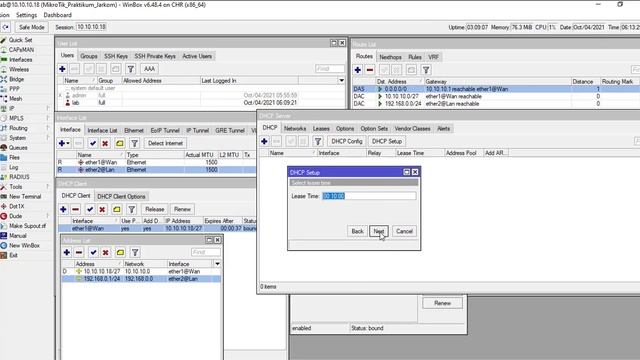This screenshot has width=640, height=360.
Task: Open Leases tab in DHCP Server
Action: (321, 129)
